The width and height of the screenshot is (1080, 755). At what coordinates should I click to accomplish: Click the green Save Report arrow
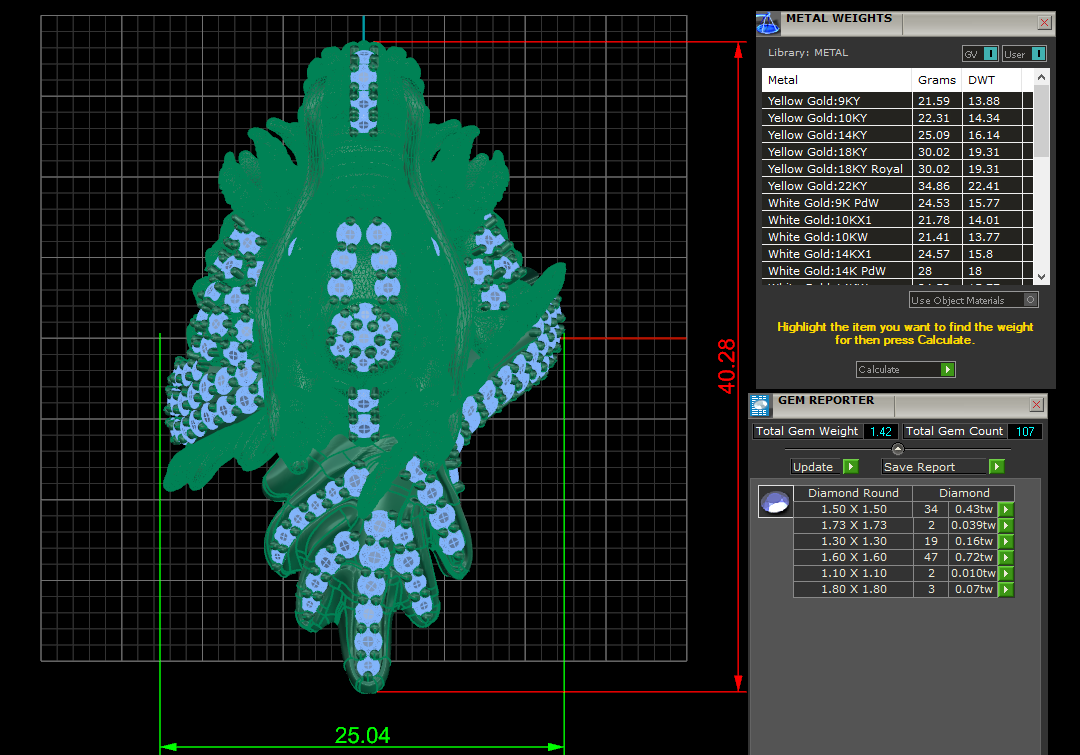996,467
